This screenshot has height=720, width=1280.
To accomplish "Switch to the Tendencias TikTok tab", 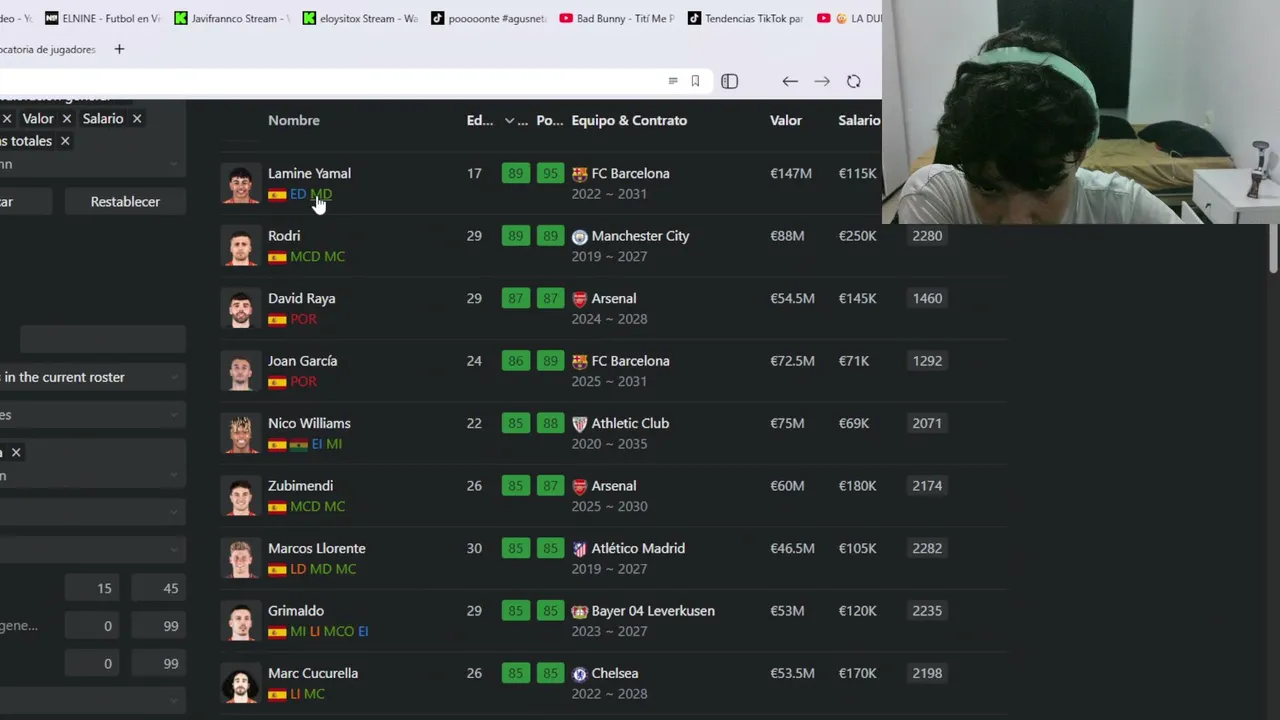I will [x=746, y=18].
